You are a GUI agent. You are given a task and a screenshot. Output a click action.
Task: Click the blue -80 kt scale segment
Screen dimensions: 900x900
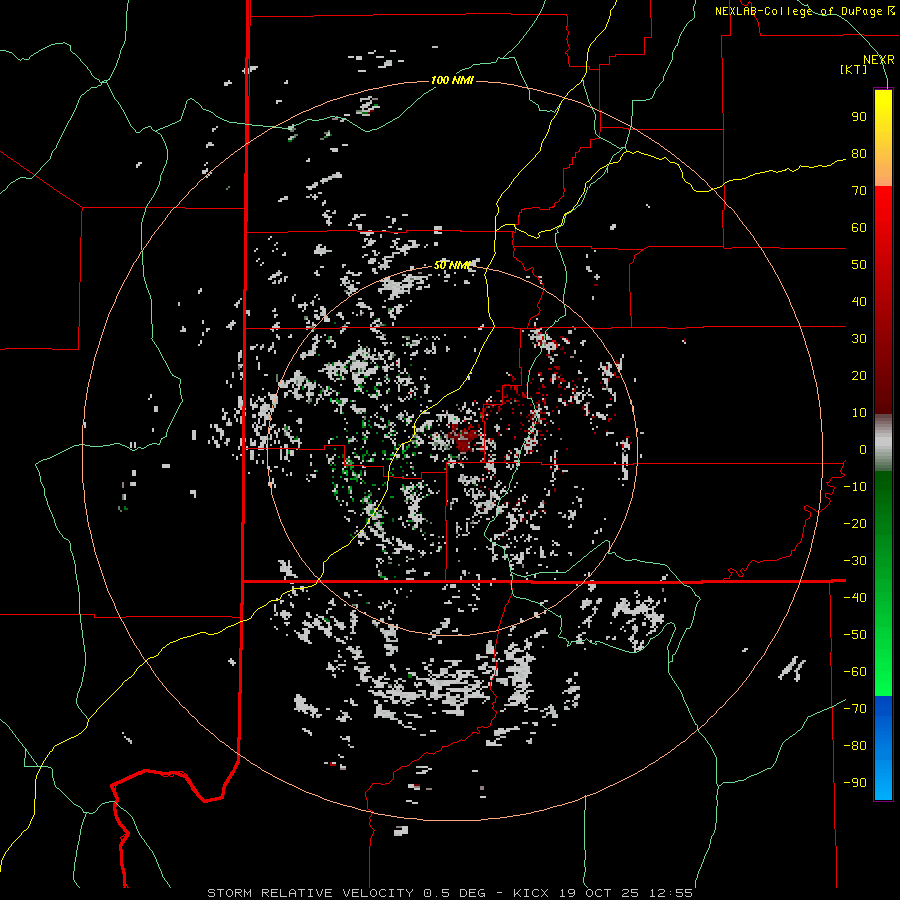click(883, 746)
